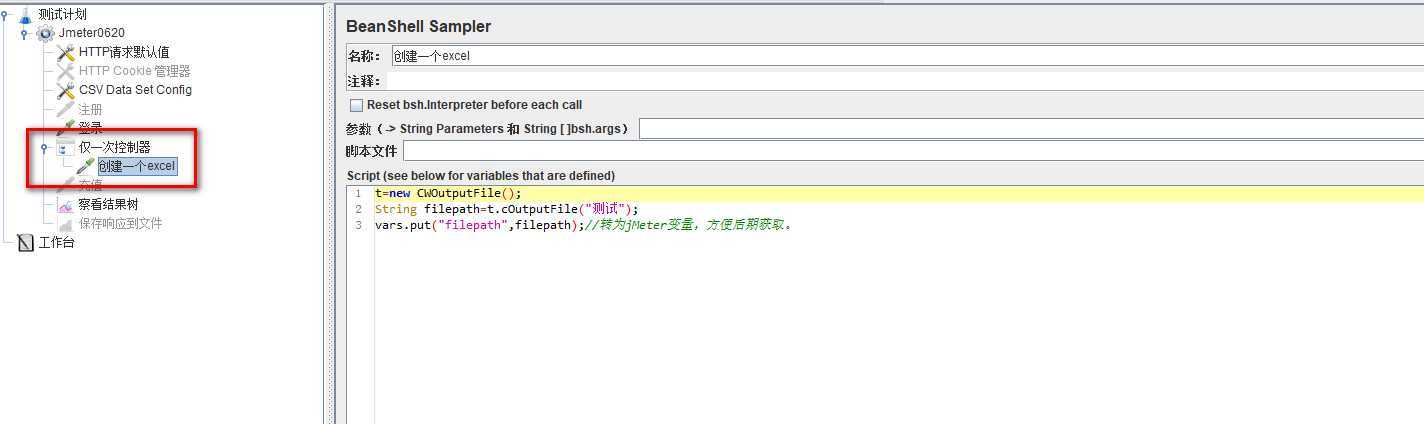The height and width of the screenshot is (424, 1424).
Task: Click the 名称 name input field
Action: pyautogui.click(x=907, y=56)
